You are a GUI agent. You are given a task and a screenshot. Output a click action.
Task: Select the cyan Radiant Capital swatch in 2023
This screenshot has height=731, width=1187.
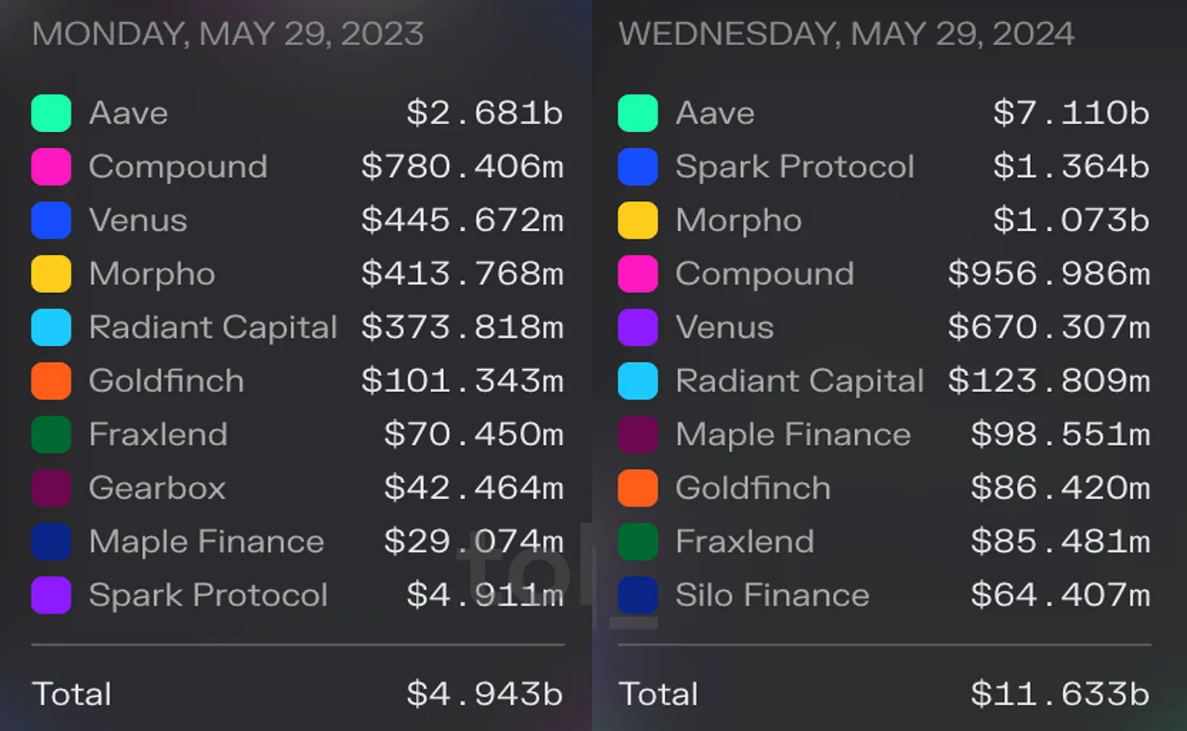51,328
